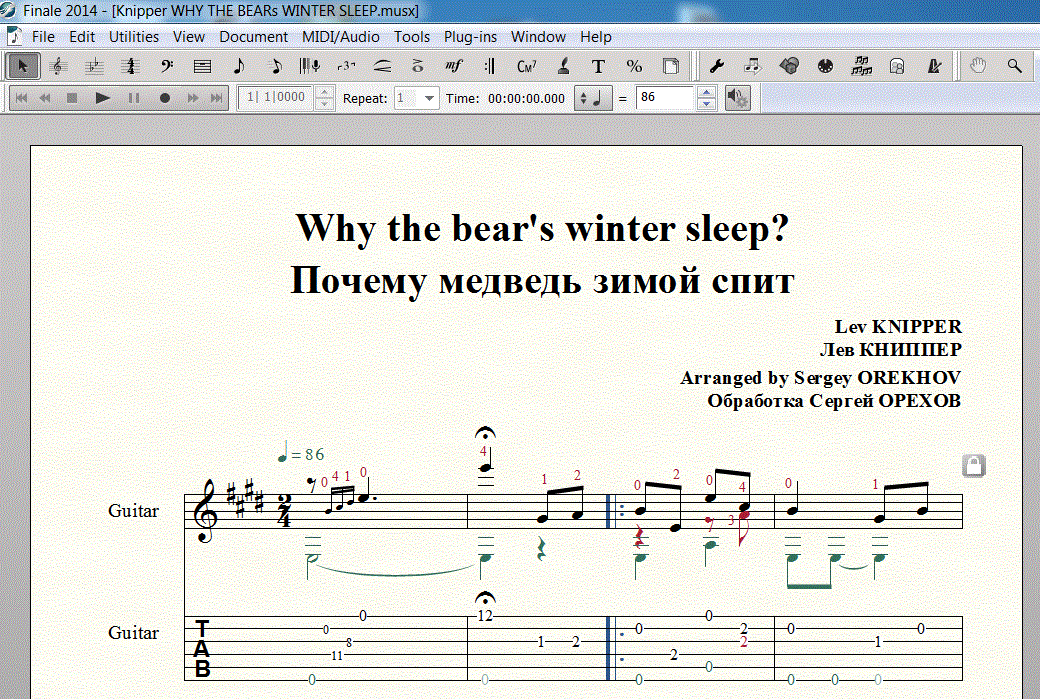Select the Tuplet tool
Image resolution: width=1040 pixels, height=699 pixels.
[346, 66]
